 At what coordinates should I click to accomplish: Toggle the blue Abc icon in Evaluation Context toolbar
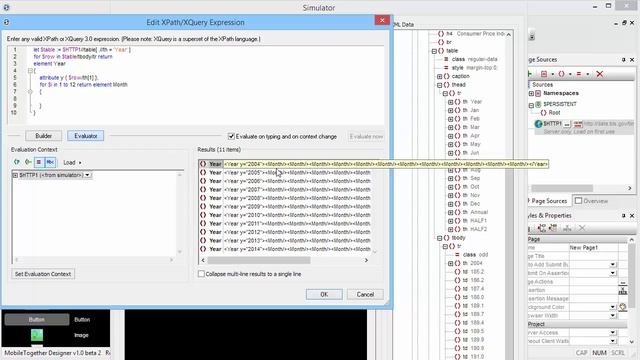[x=50, y=162]
